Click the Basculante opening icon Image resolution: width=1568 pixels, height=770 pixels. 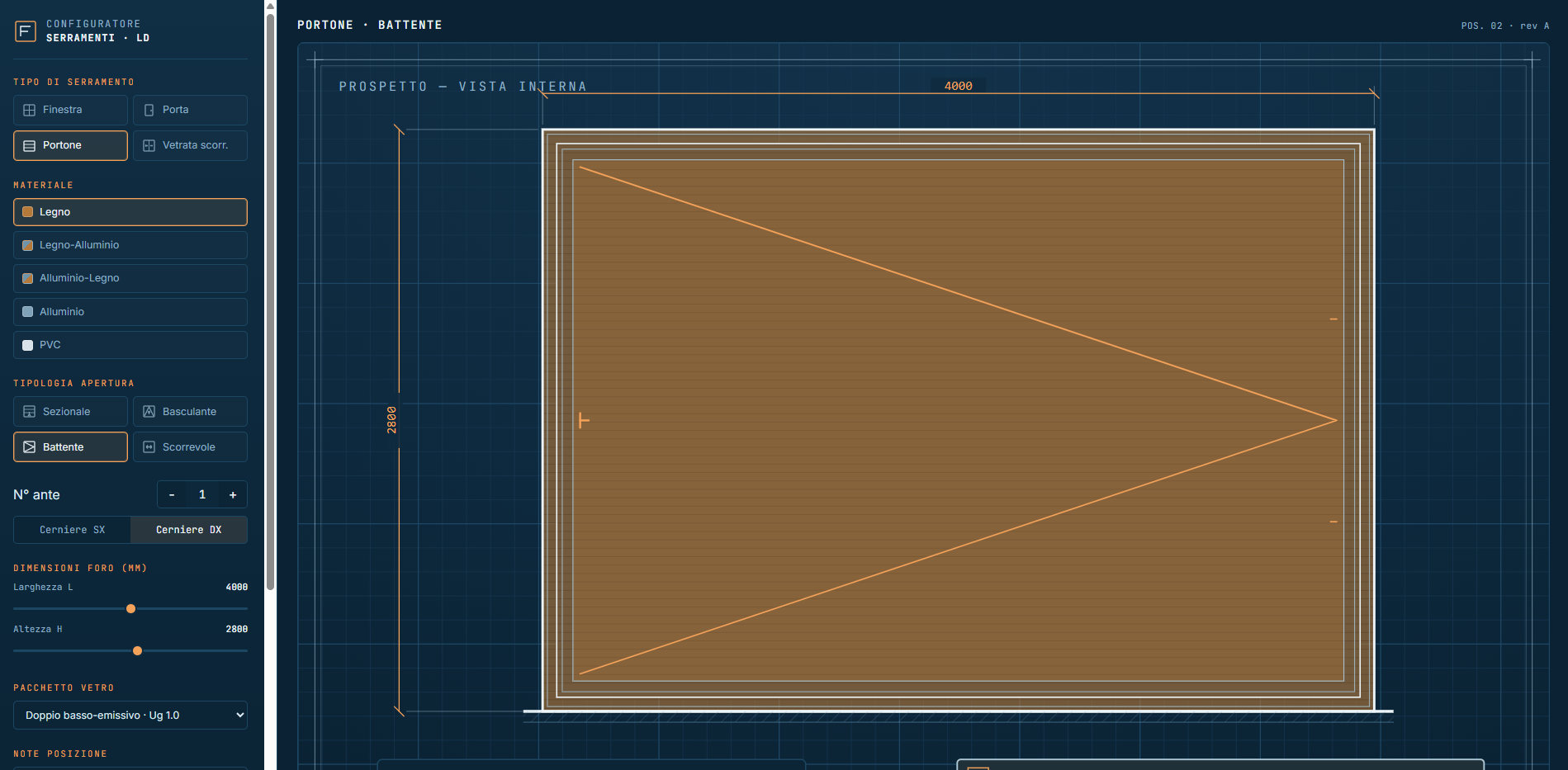pos(149,412)
